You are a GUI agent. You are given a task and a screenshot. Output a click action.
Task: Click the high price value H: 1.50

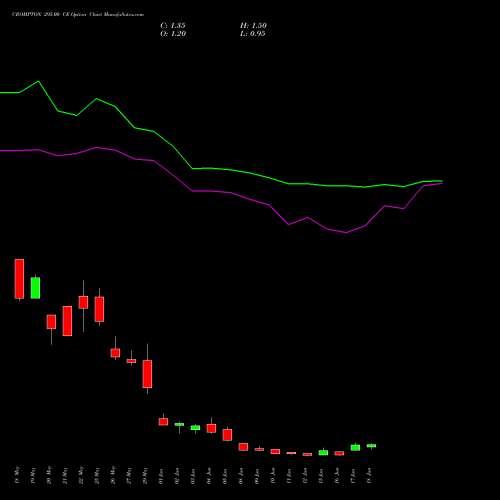coord(253,26)
